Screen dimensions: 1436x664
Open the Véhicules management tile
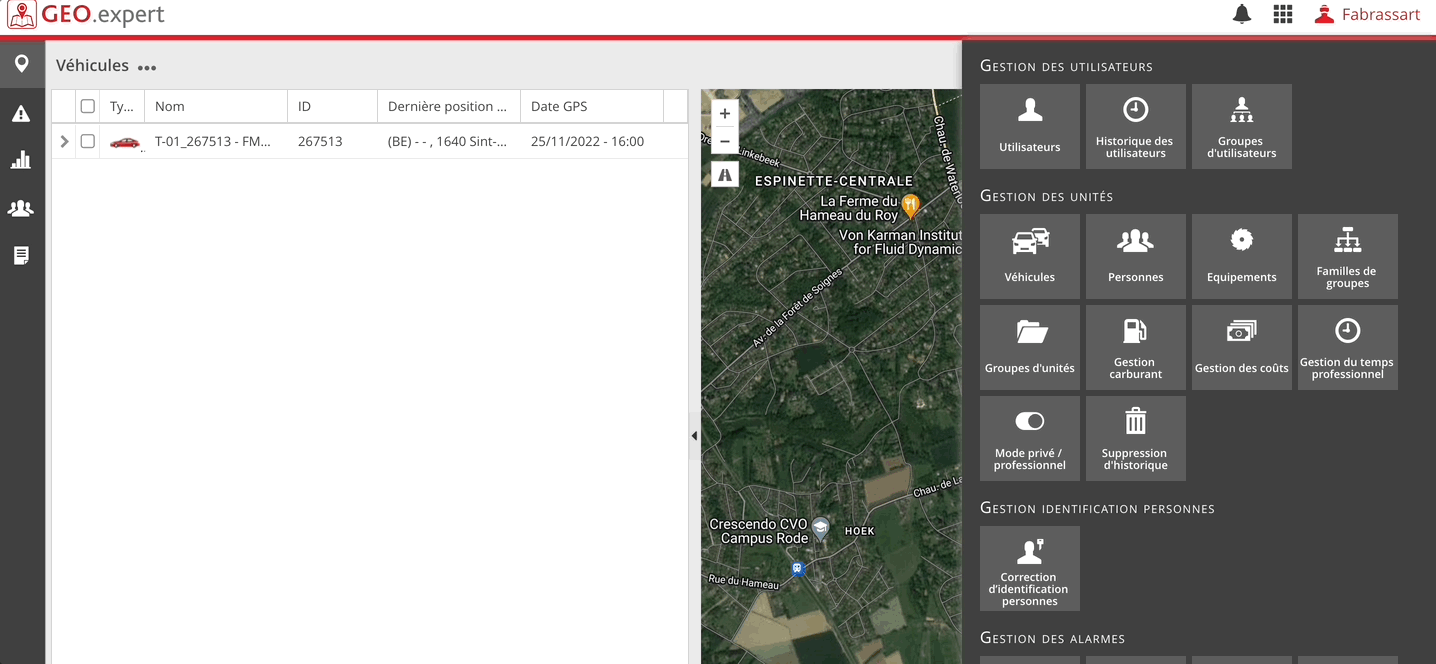coord(1030,256)
